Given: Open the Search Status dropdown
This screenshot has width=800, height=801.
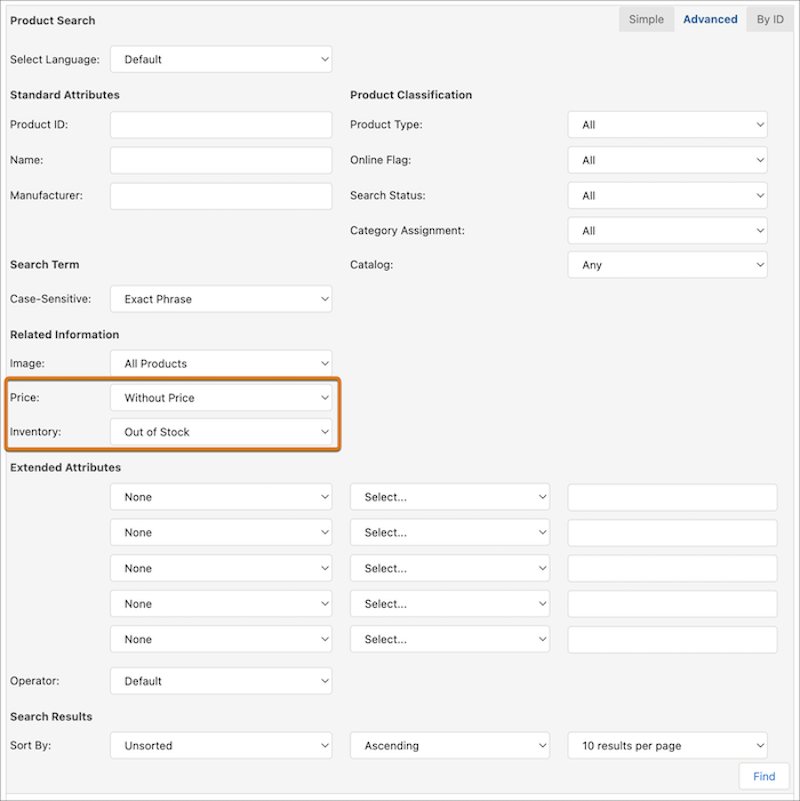Looking at the screenshot, I should [667, 196].
